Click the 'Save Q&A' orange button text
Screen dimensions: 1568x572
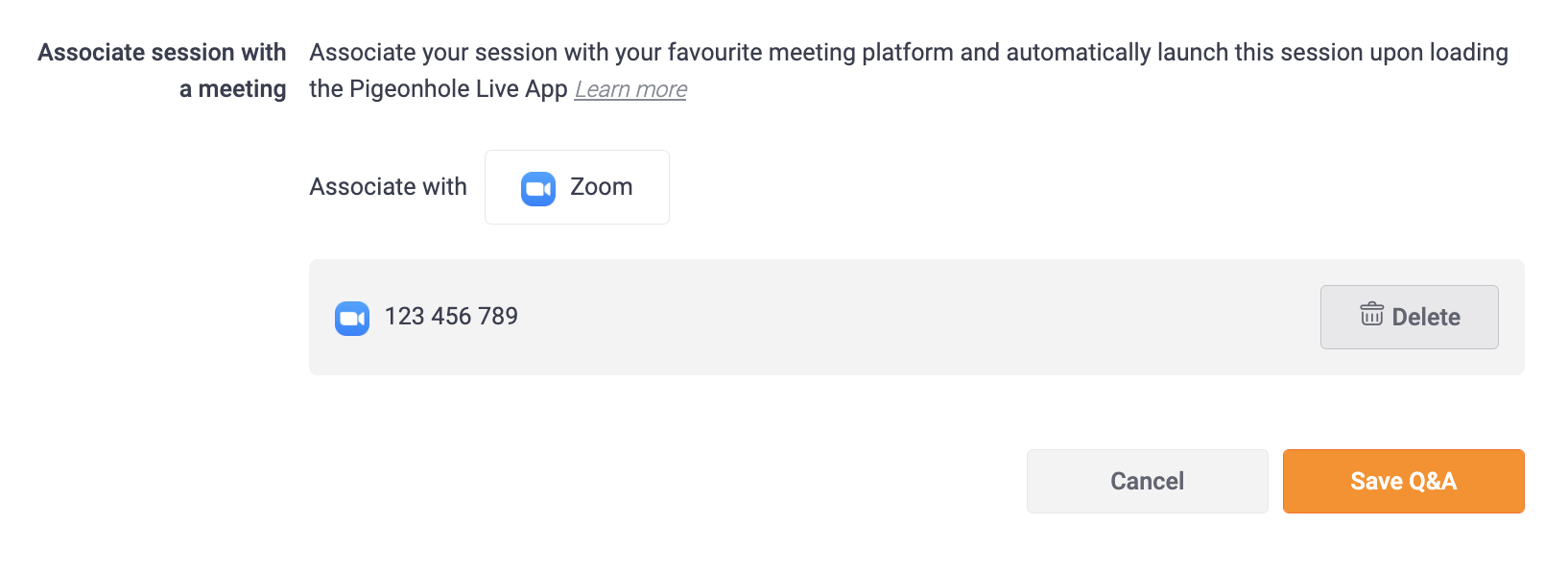click(x=1404, y=481)
